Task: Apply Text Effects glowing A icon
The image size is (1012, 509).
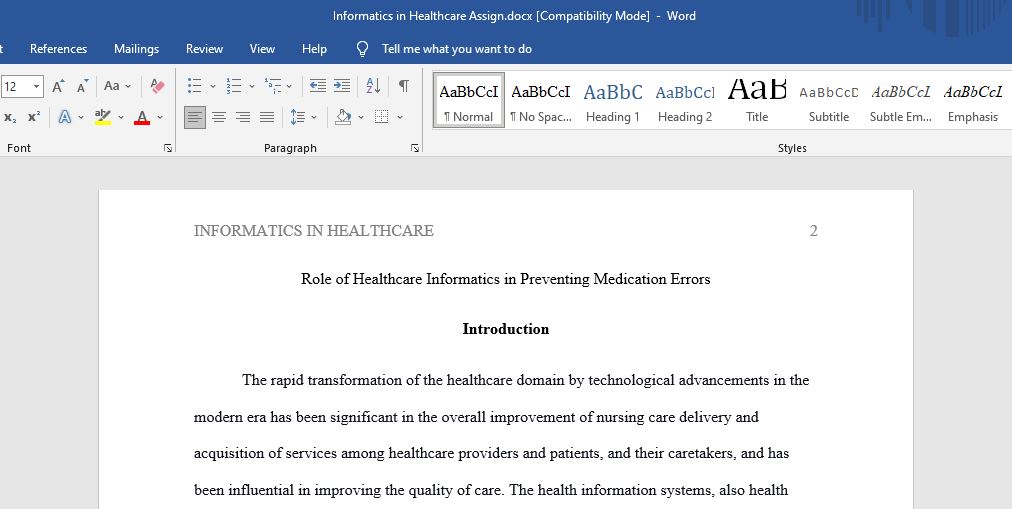Action: coord(65,117)
